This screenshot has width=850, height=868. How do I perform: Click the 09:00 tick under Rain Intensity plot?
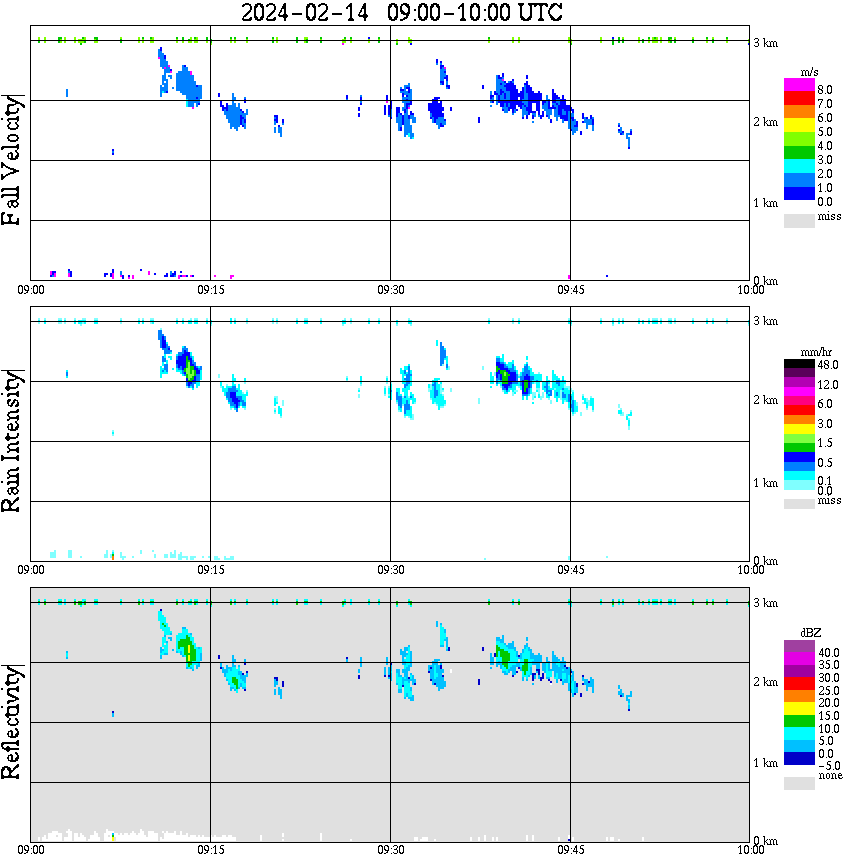[x=30, y=570]
